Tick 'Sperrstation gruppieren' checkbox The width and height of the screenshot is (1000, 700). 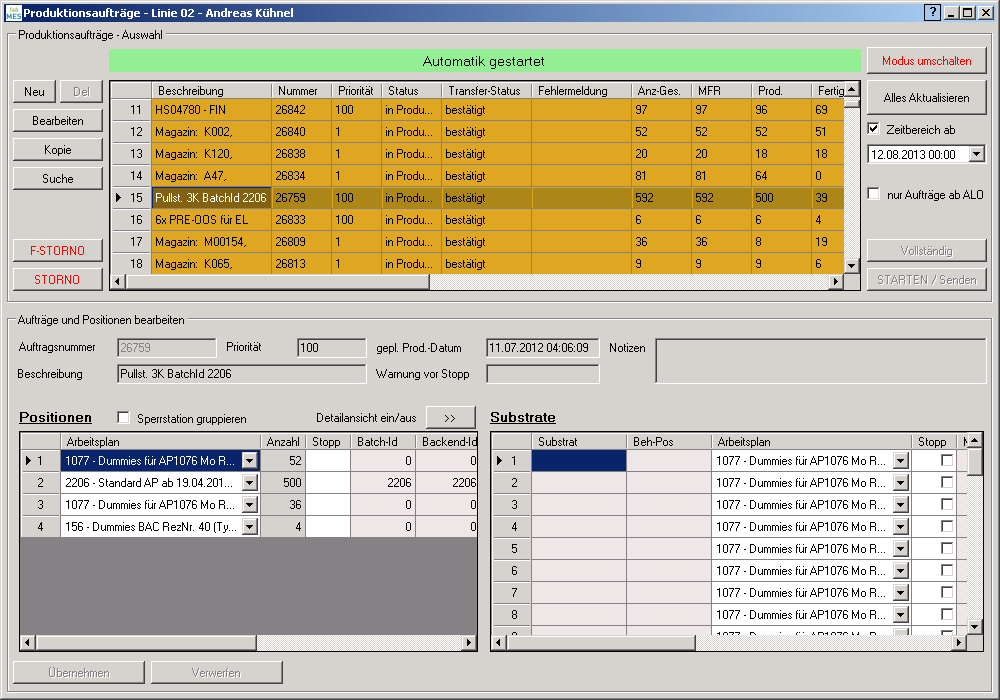tap(124, 418)
